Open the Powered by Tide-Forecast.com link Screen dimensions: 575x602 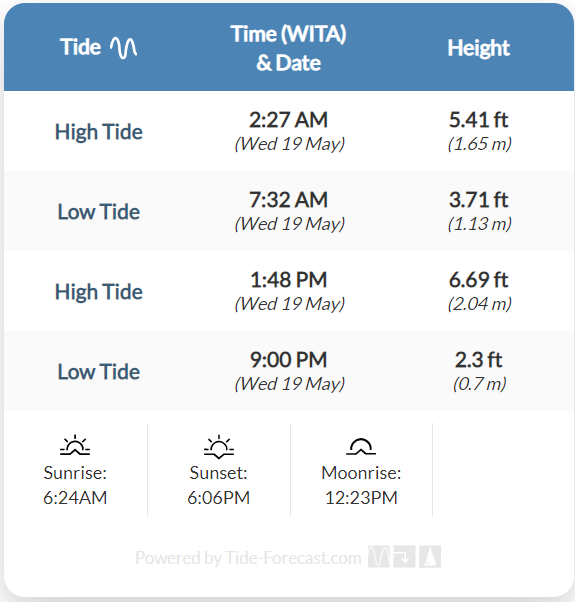click(x=248, y=557)
